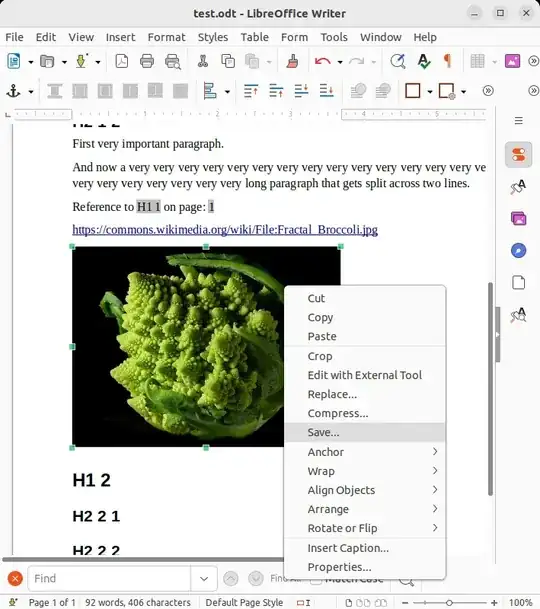Open the Find & Replace toolbar icon
540x609 pixels.
point(397,61)
